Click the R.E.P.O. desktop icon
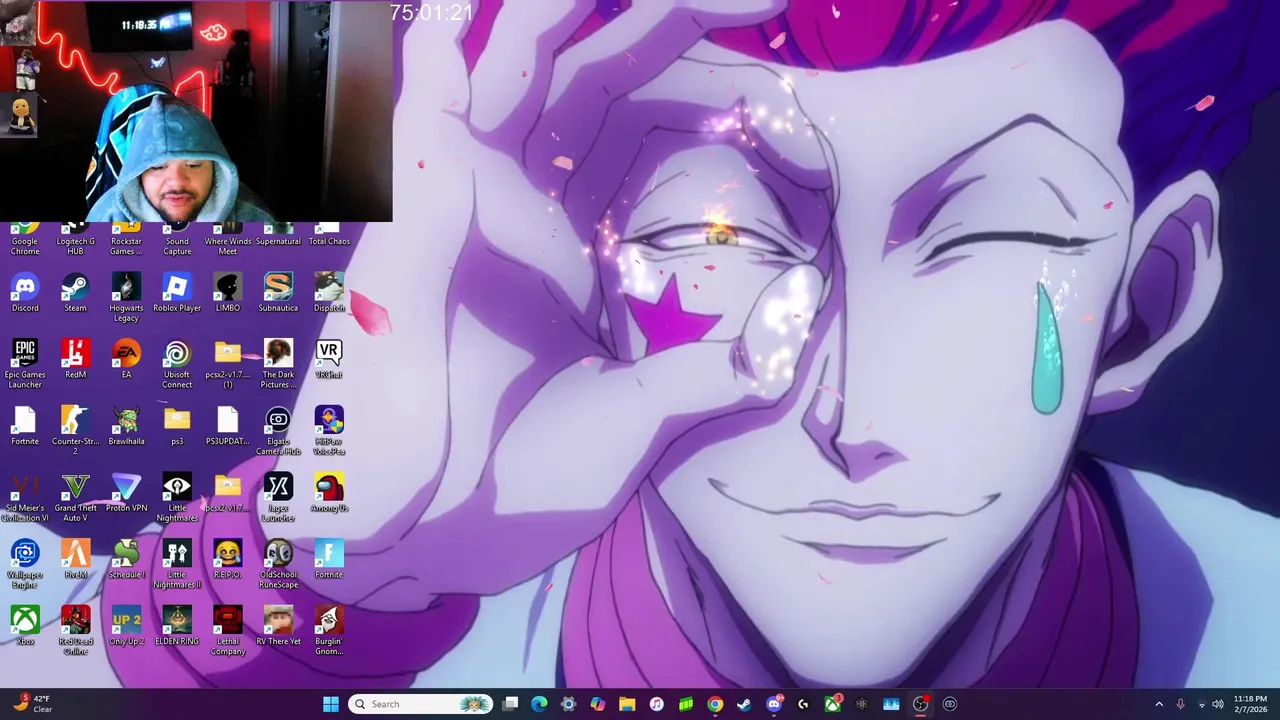This screenshot has width=1280, height=720. click(x=228, y=561)
